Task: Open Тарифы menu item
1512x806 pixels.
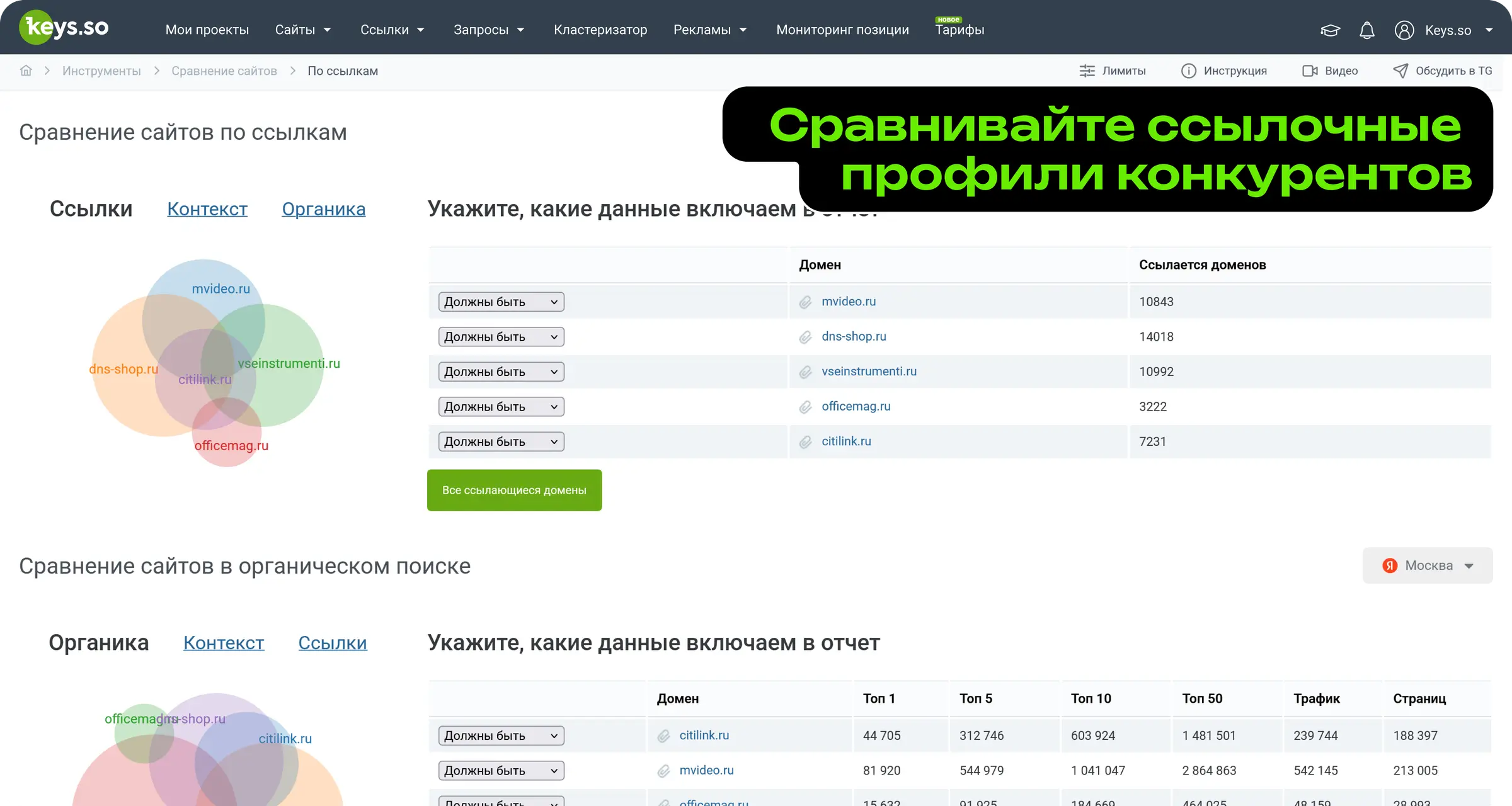Action: click(x=959, y=30)
